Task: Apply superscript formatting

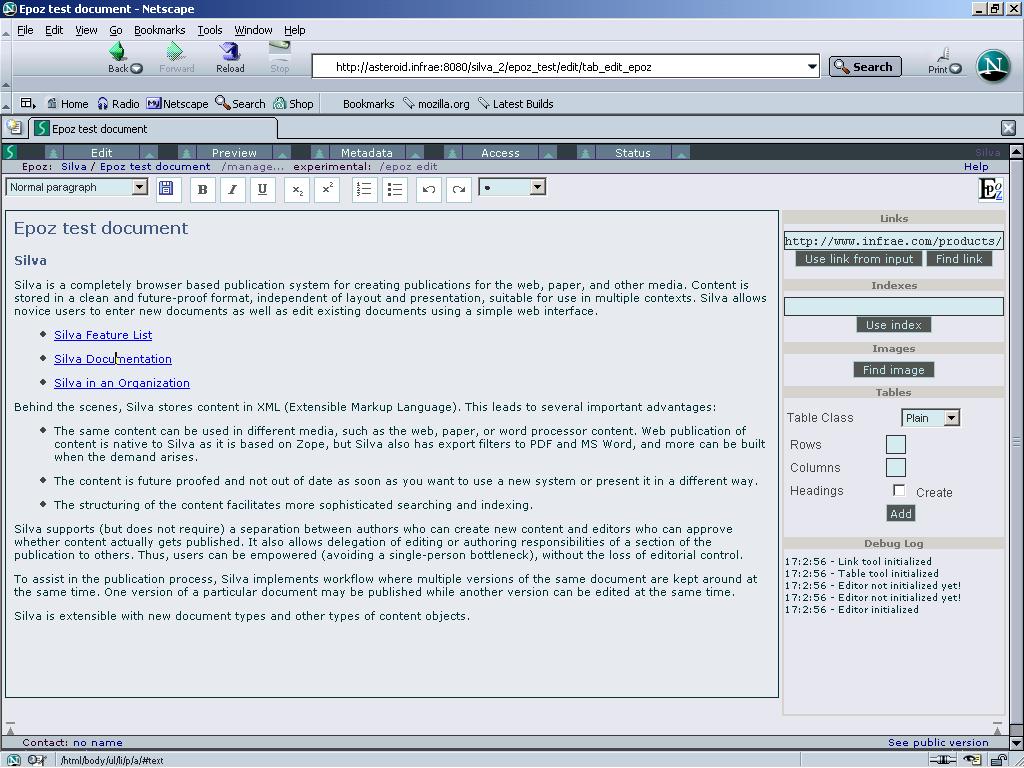Action: point(327,189)
